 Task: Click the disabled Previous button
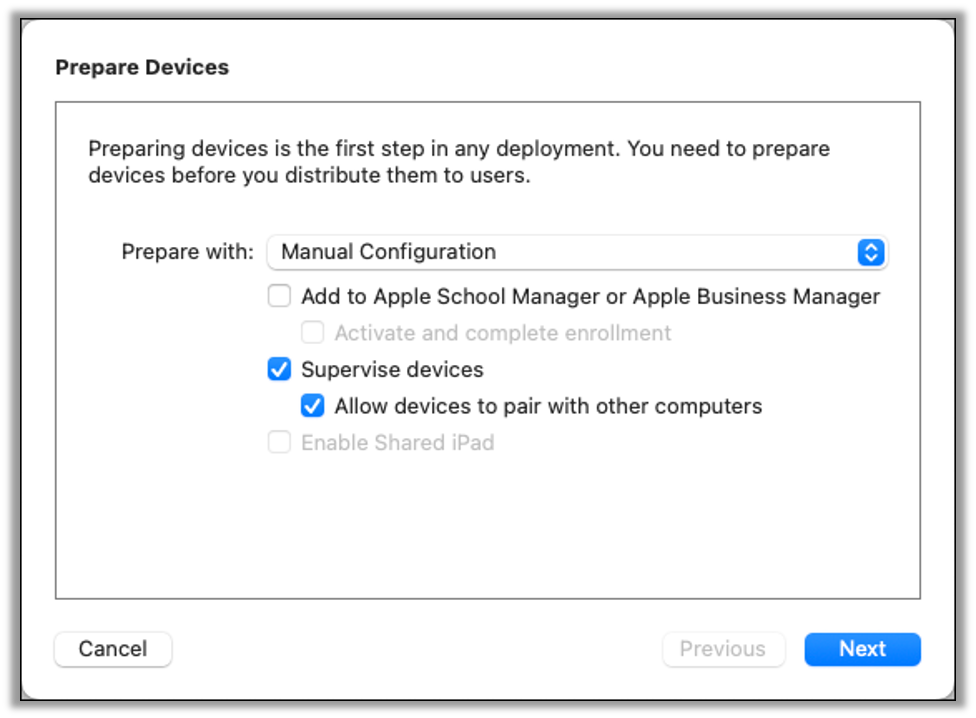coord(723,649)
